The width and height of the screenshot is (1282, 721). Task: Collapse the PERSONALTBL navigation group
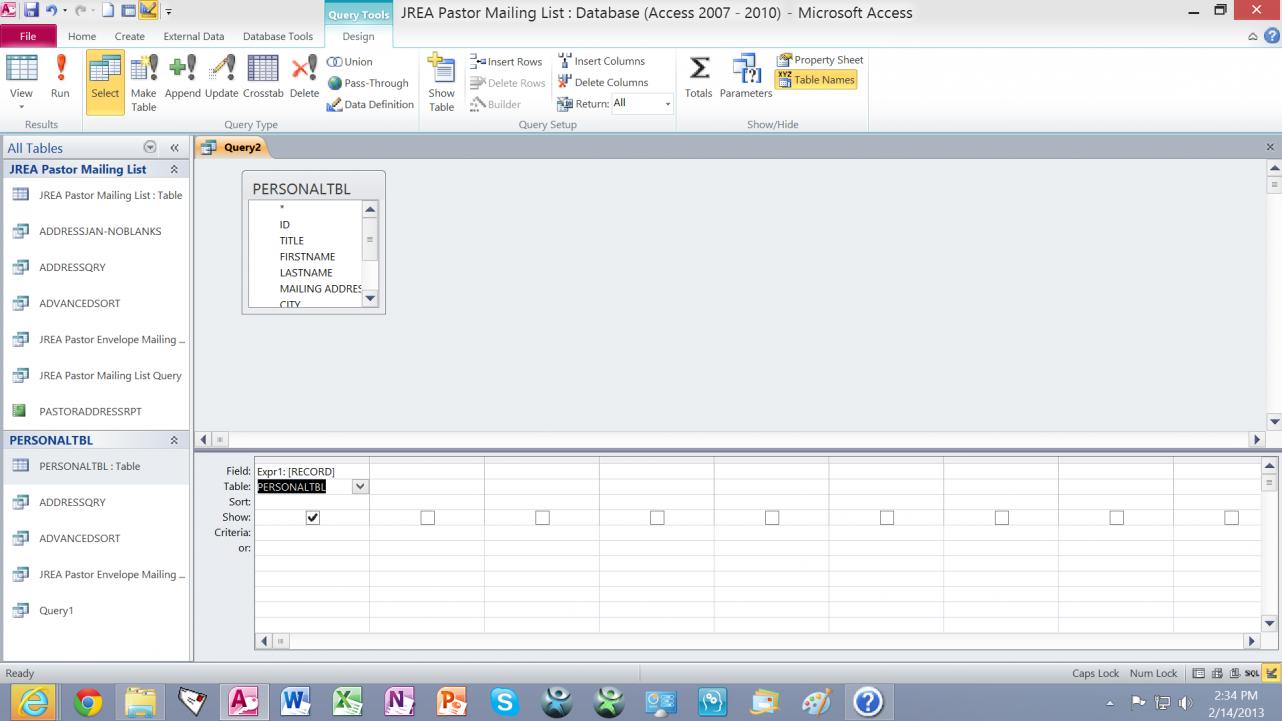pos(174,440)
